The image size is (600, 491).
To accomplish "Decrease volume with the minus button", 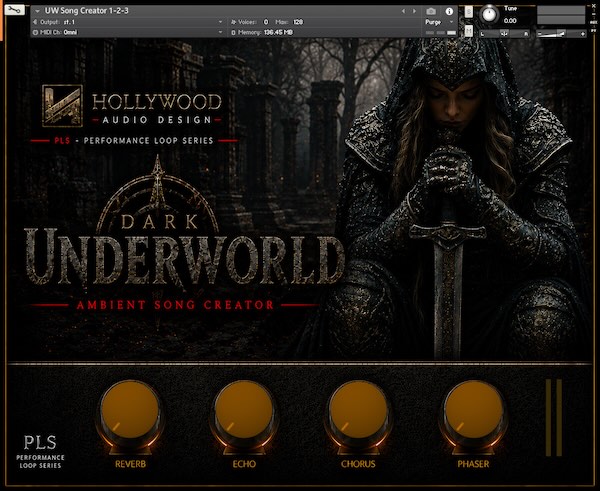I will pos(540,34).
